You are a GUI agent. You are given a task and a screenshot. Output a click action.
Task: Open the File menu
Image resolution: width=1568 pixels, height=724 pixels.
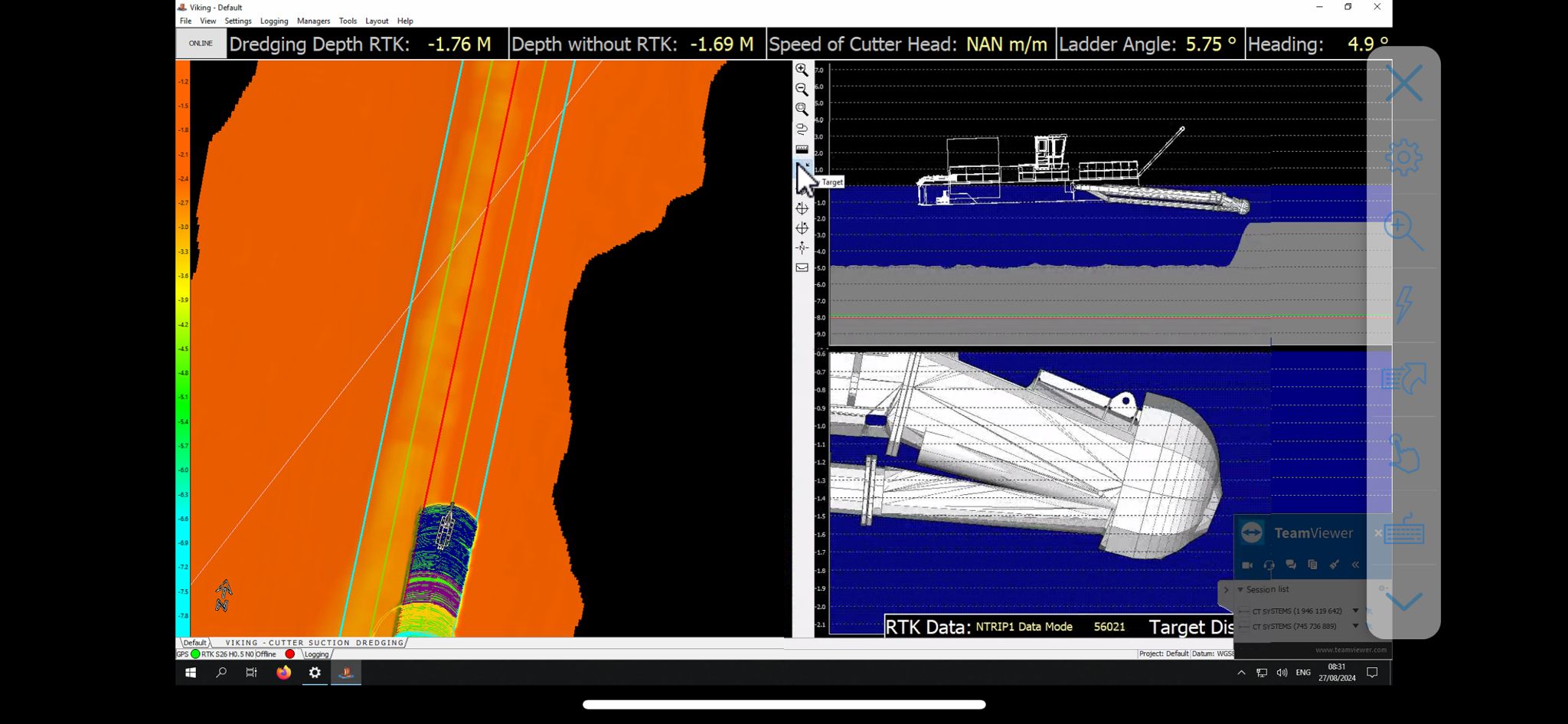[185, 21]
